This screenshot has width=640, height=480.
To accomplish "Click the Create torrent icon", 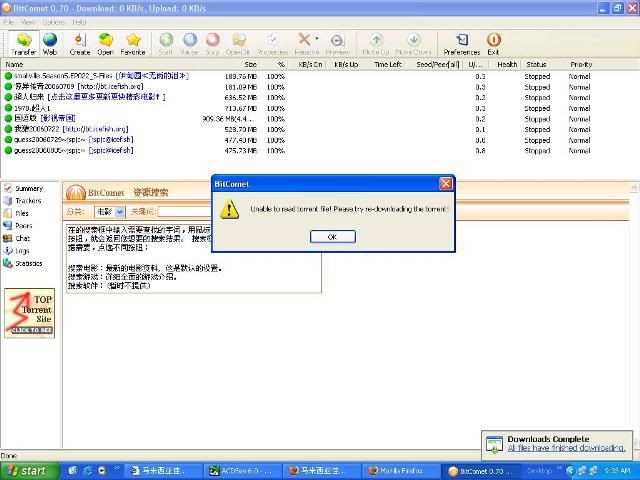I will pos(79,42).
